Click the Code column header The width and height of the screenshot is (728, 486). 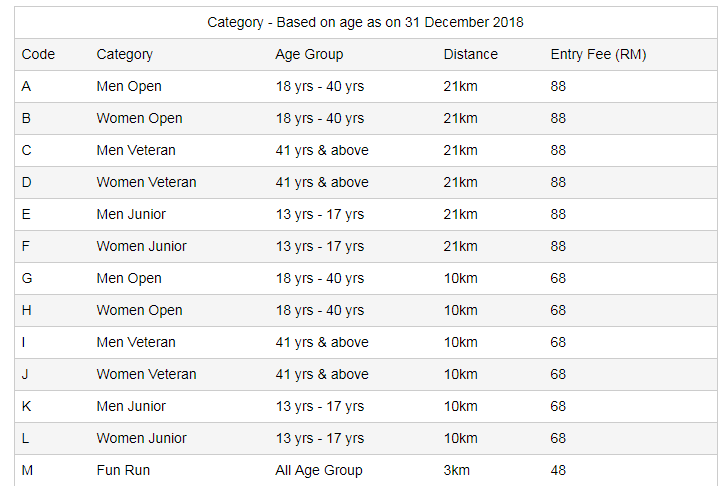click(x=38, y=54)
